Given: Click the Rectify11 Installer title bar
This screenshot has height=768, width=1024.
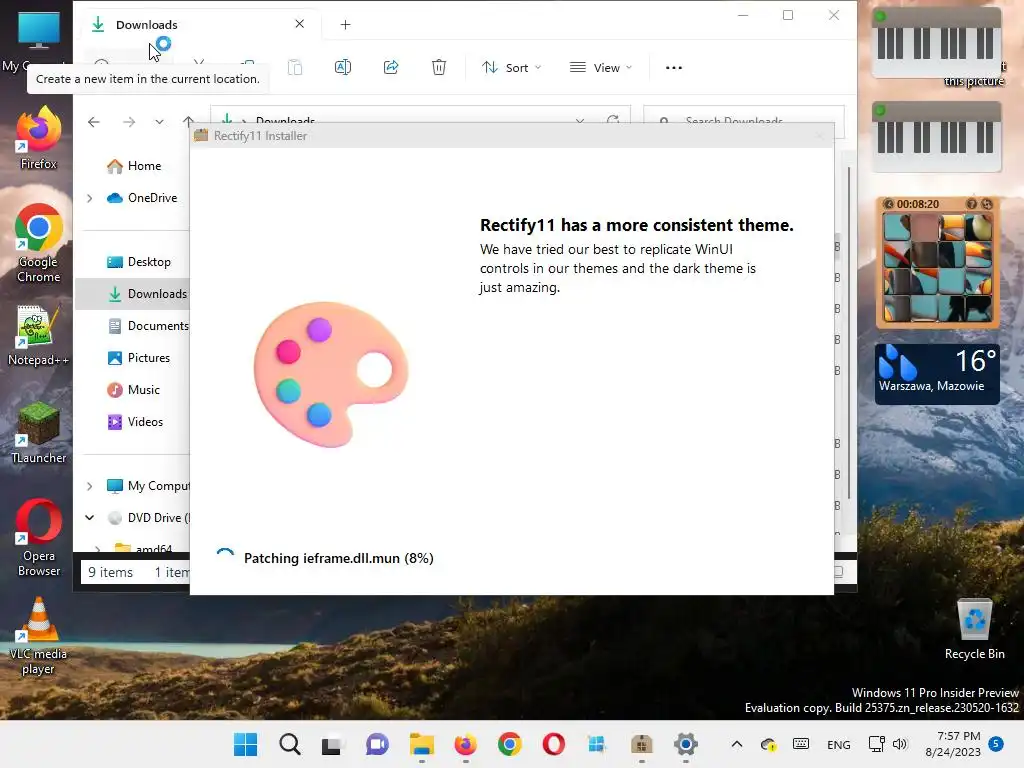Looking at the screenshot, I should tap(511, 136).
